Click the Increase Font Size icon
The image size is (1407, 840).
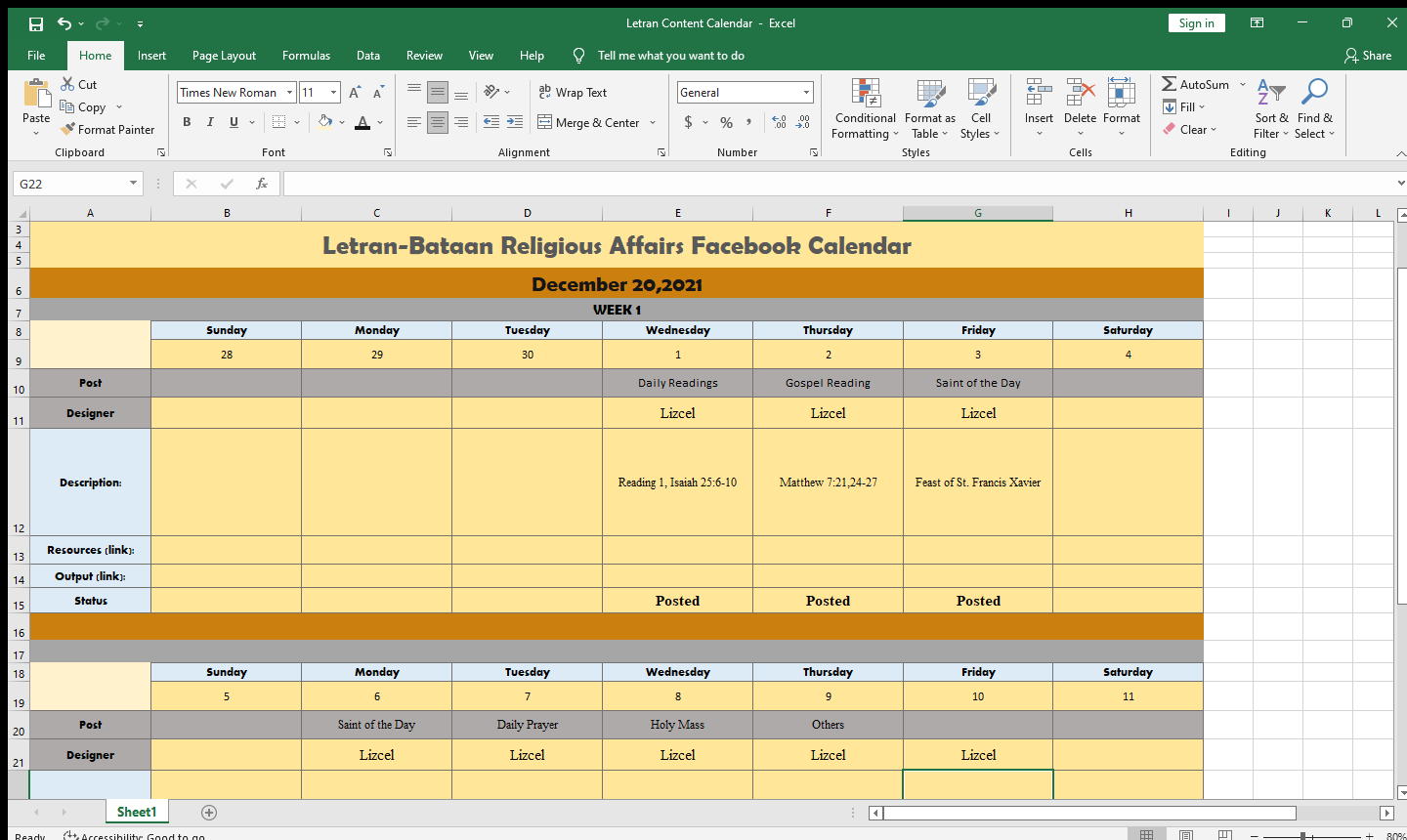pos(355,93)
